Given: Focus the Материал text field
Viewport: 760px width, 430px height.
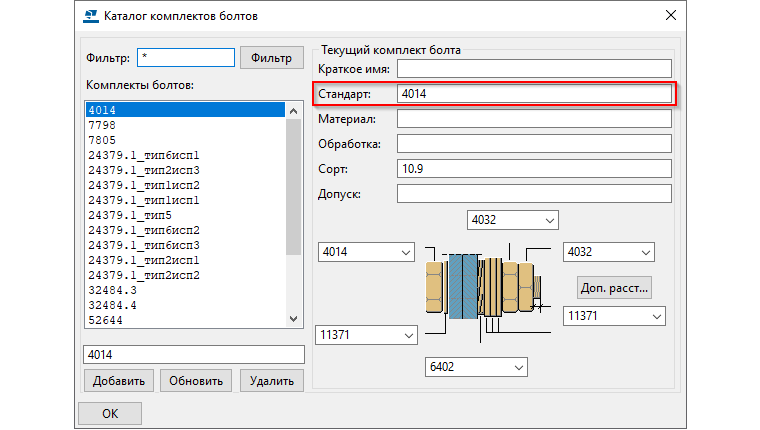Looking at the screenshot, I should [532, 119].
